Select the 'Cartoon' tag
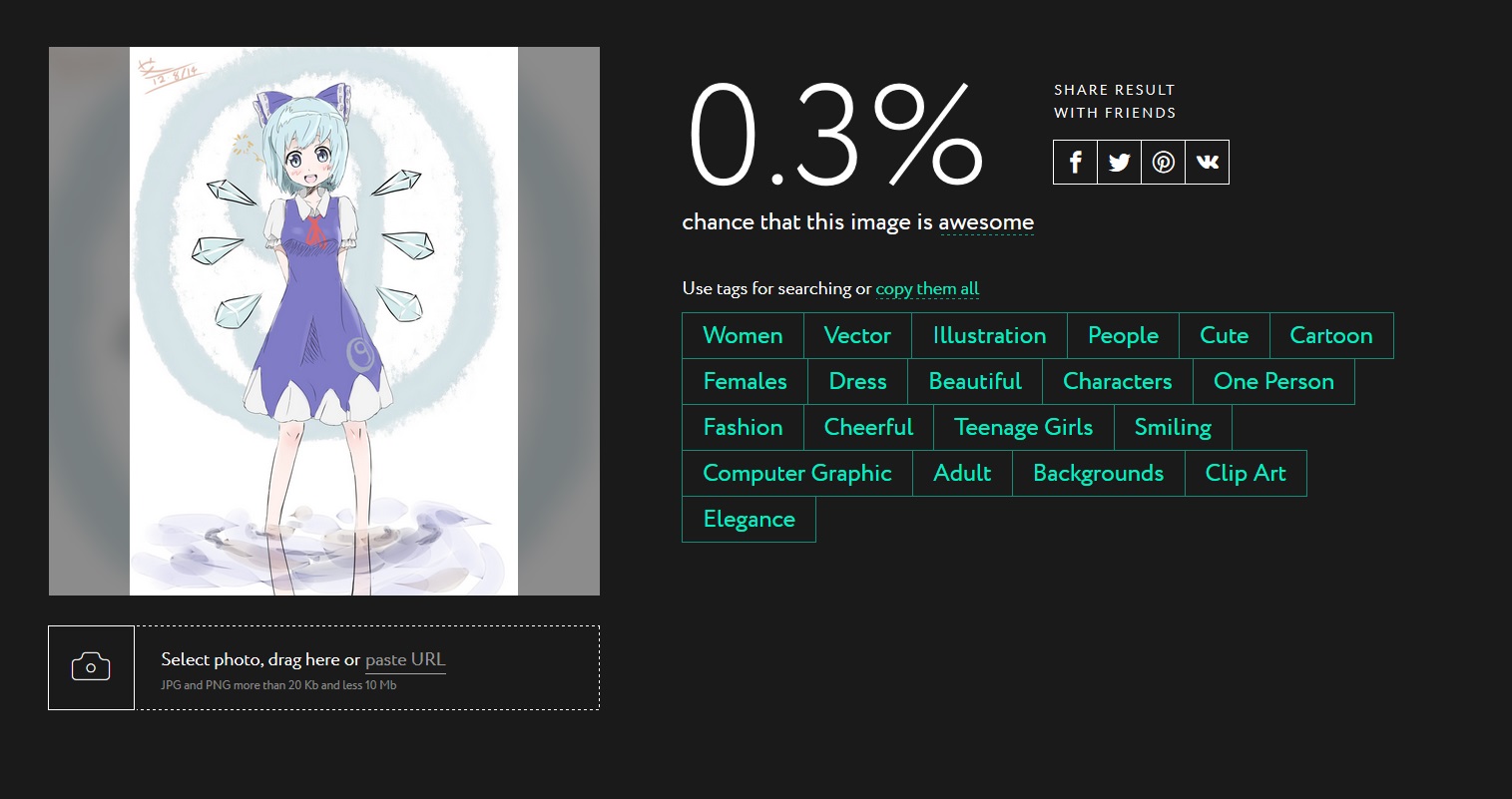 point(1331,336)
